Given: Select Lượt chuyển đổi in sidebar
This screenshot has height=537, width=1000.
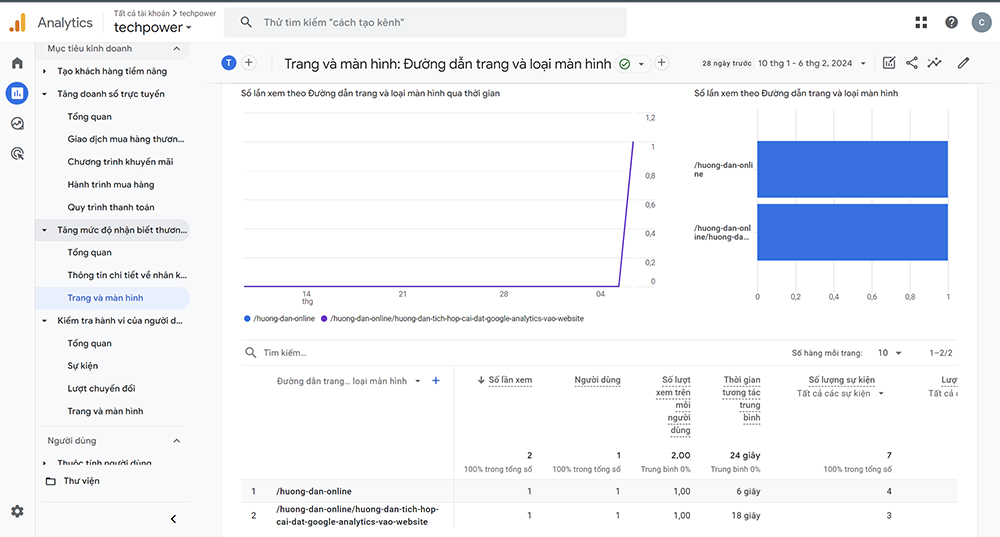Looking at the screenshot, I should pyautogui.click(x=101, y=388).
